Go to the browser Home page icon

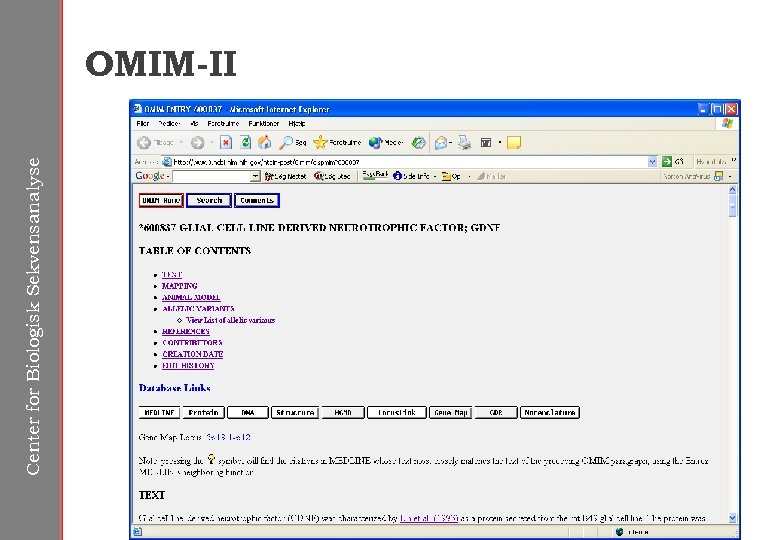(264, 143)
